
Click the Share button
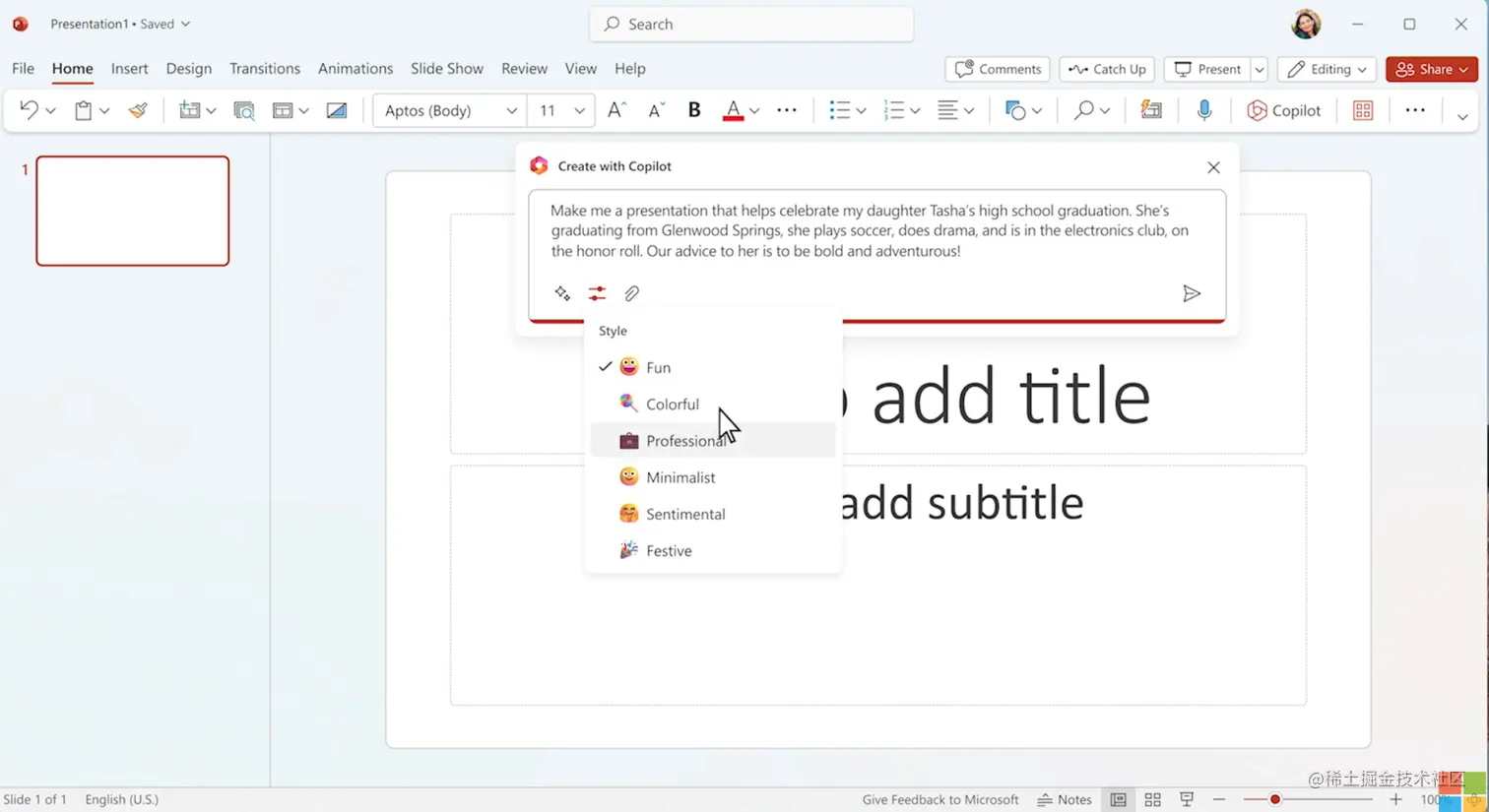1432,69
